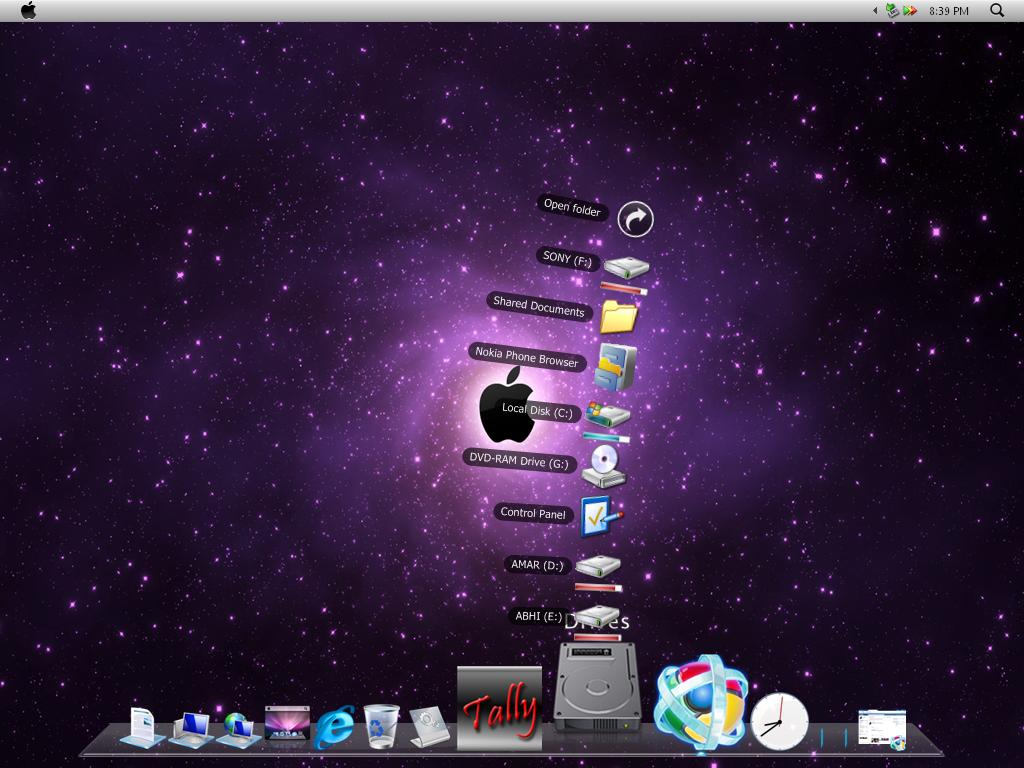Open the AMAR (D:) drive icon

pyautogui.click(x=598, y=566)
